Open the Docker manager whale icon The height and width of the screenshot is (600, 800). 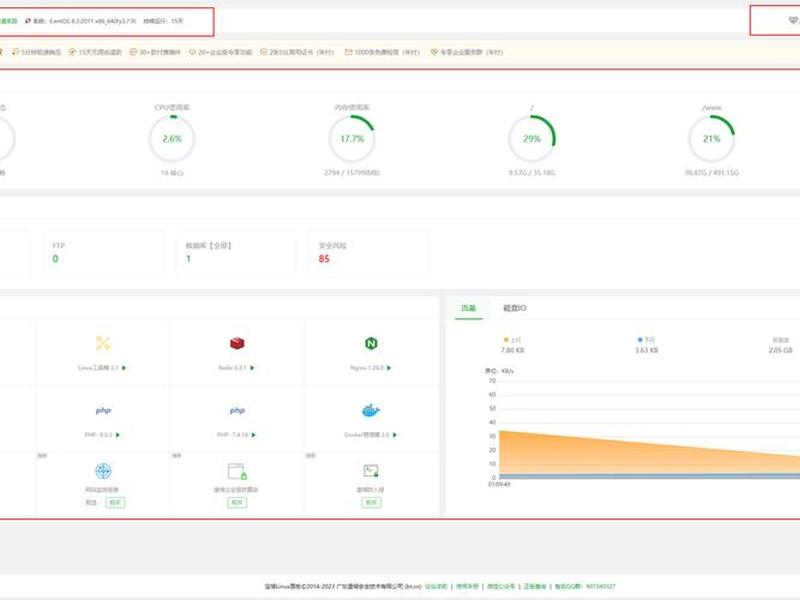pyautogui.click(x=371, y=410)
